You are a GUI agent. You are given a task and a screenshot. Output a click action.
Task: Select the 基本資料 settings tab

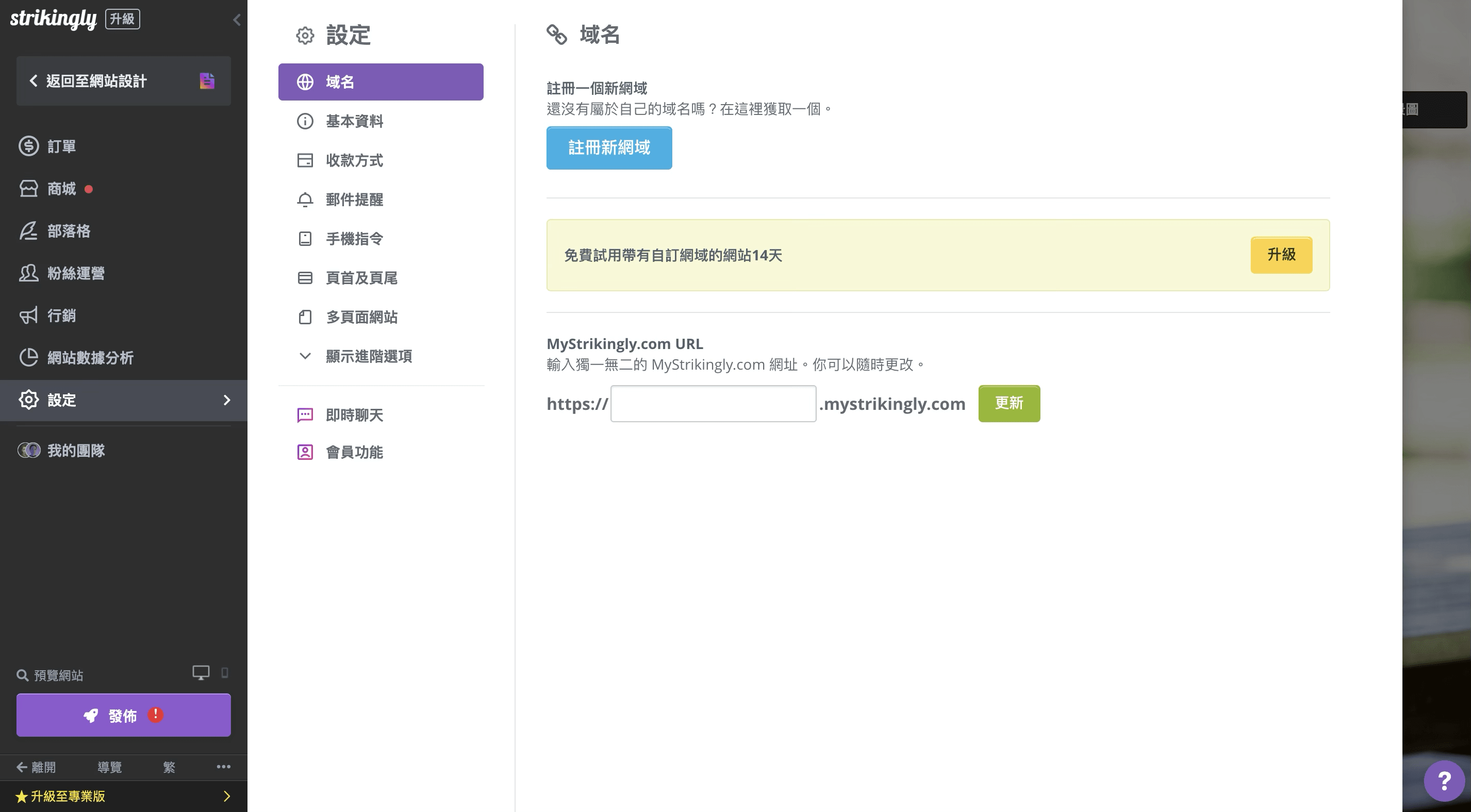(354, 121)
